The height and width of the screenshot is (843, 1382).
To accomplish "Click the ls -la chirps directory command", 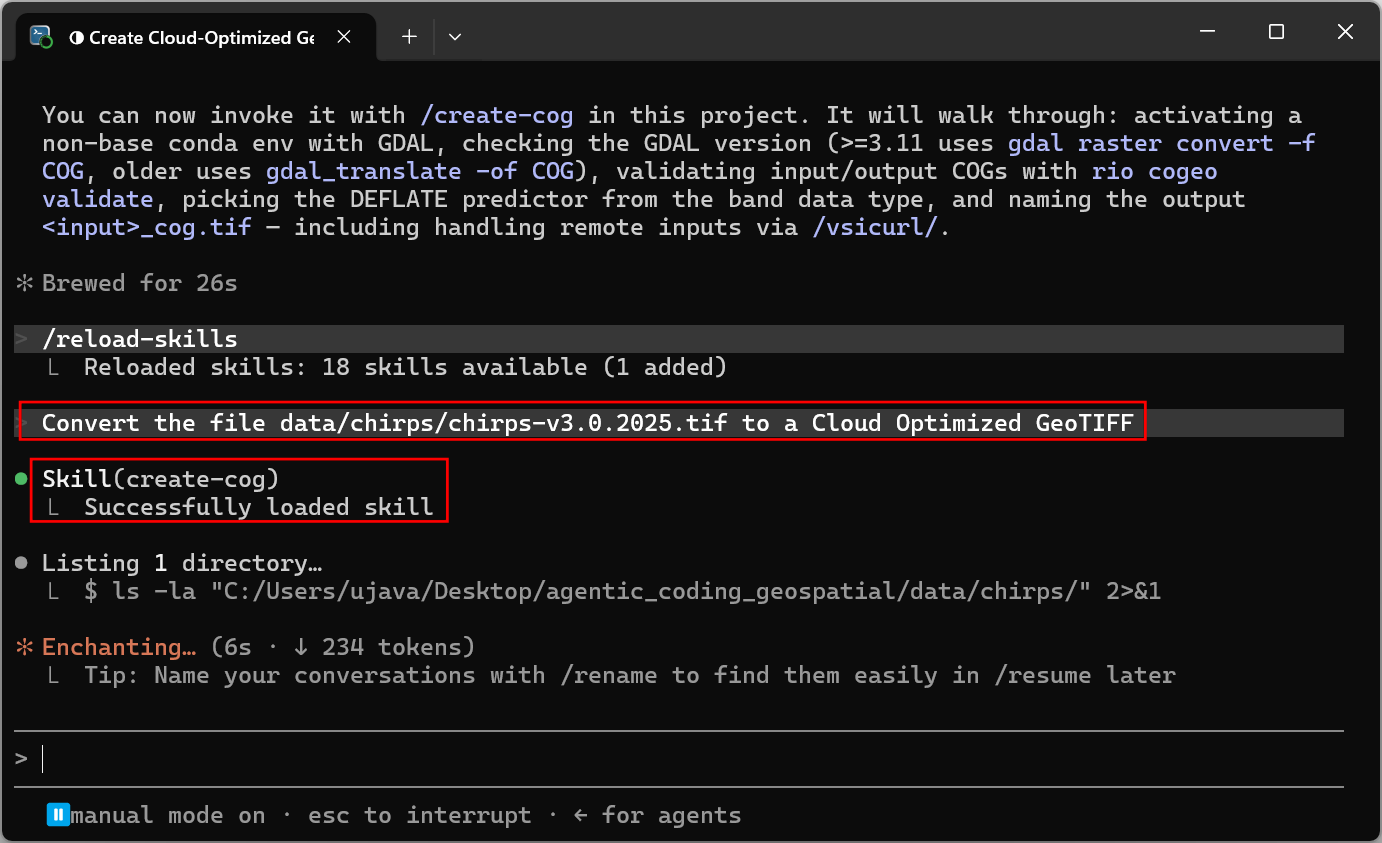I will coord(622,591).
